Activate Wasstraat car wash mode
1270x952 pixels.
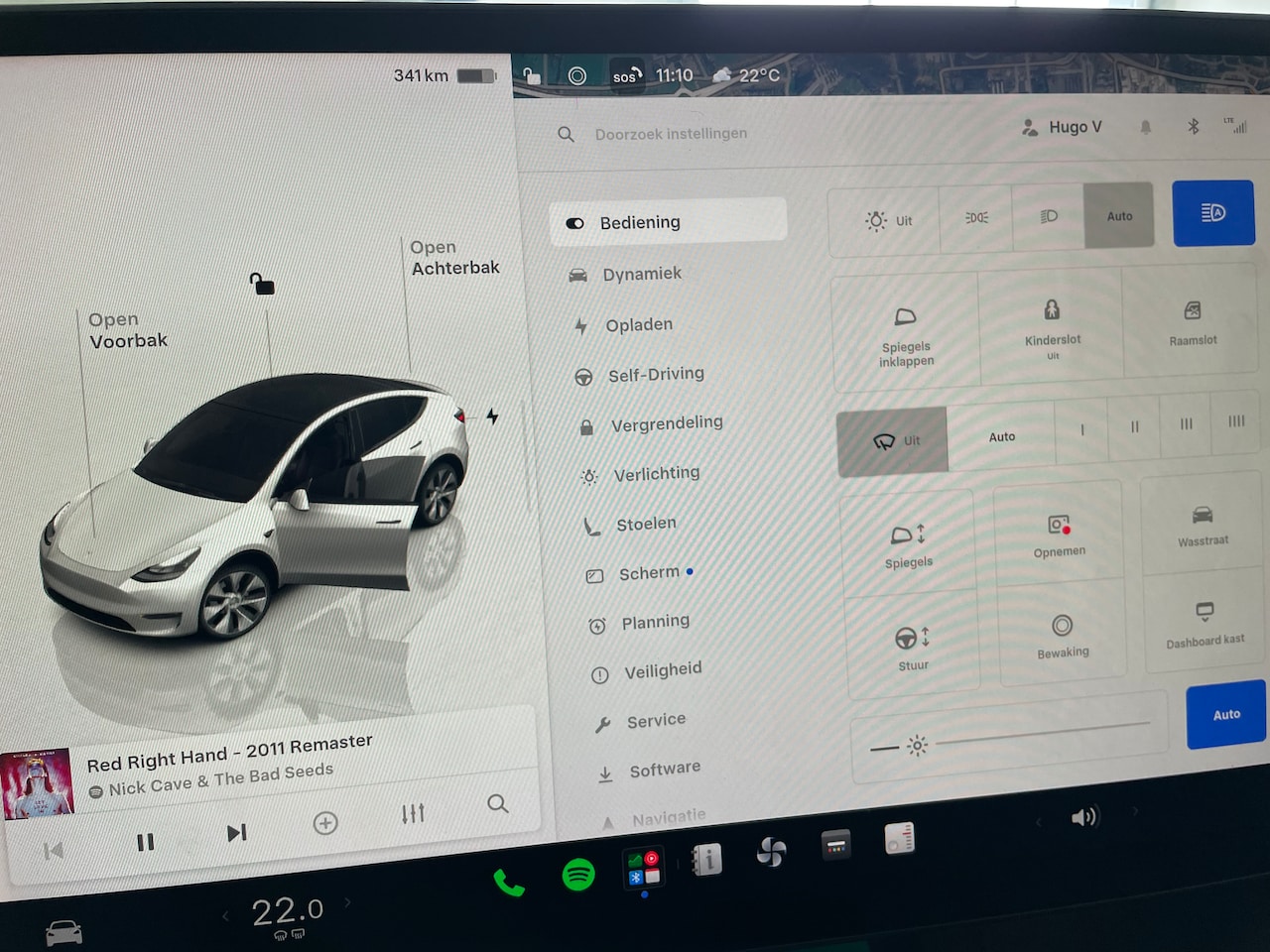(1204, 525)
